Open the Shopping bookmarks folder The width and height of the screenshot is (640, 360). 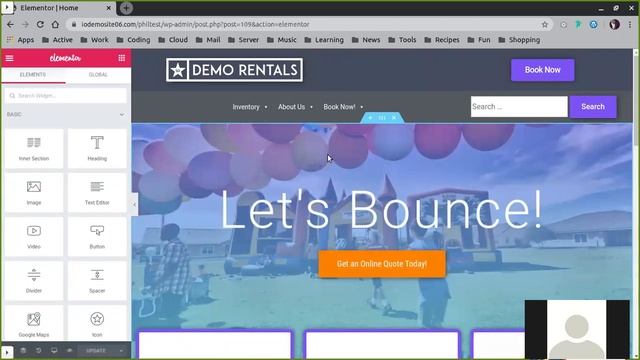coord(519,40)
